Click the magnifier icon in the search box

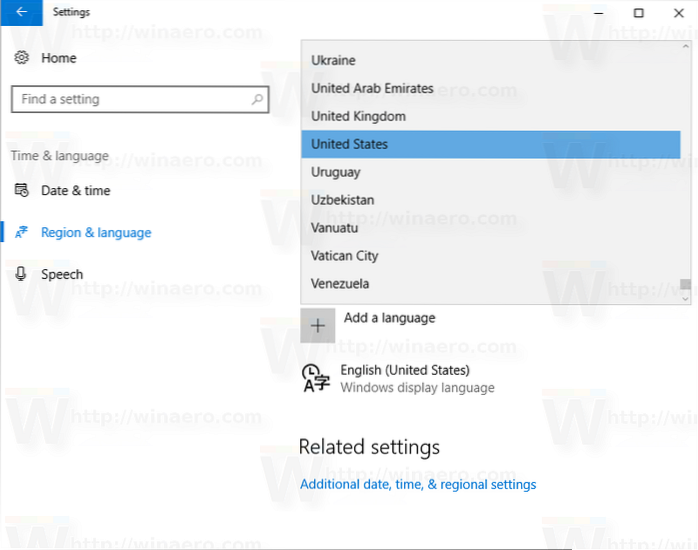257,99
